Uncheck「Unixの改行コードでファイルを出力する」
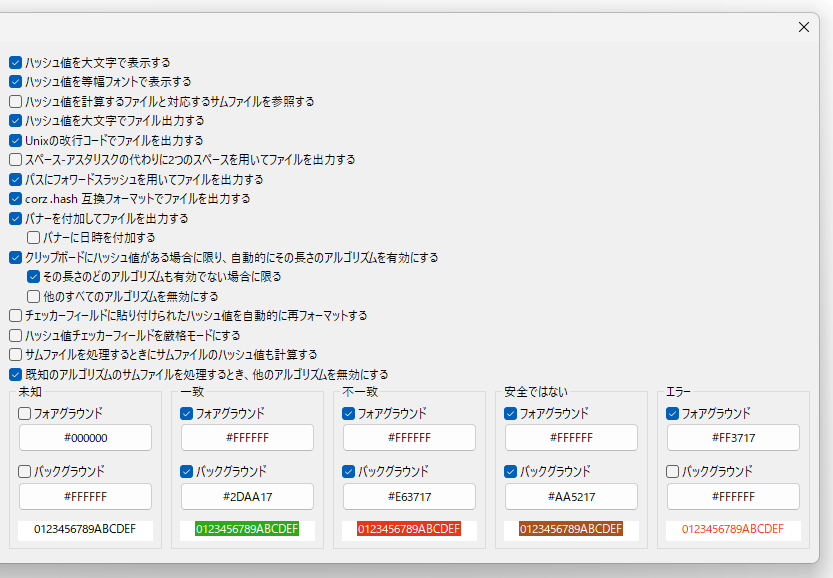This screenshot has height=578, width=833. tap(15, 140)
